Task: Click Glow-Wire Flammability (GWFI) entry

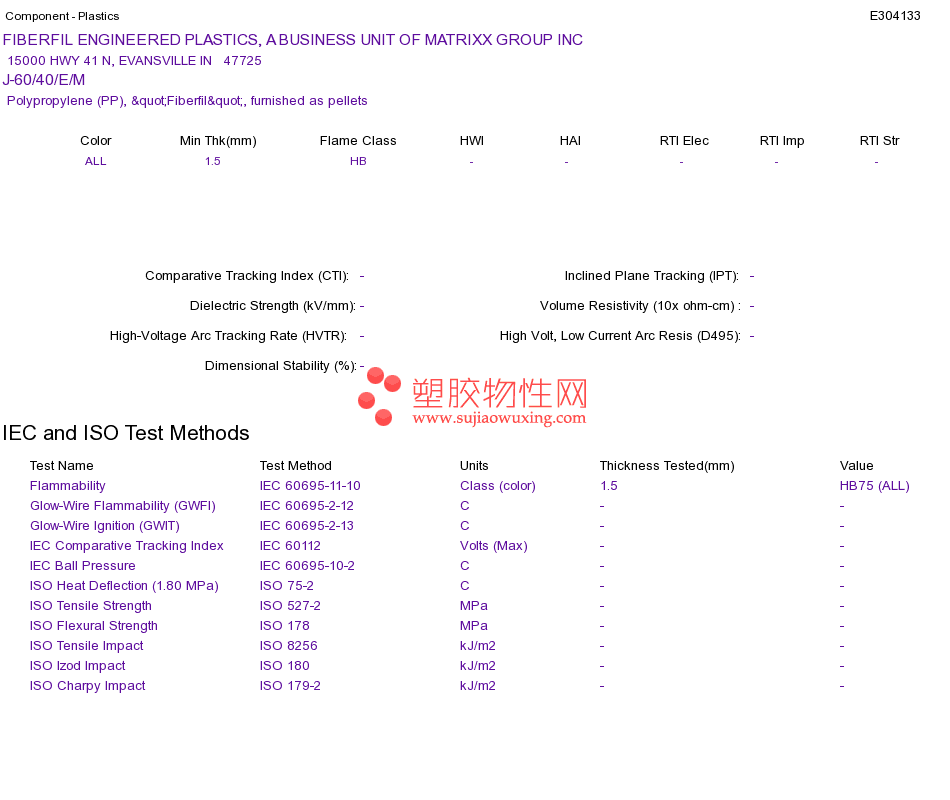Action: [122, 506]
